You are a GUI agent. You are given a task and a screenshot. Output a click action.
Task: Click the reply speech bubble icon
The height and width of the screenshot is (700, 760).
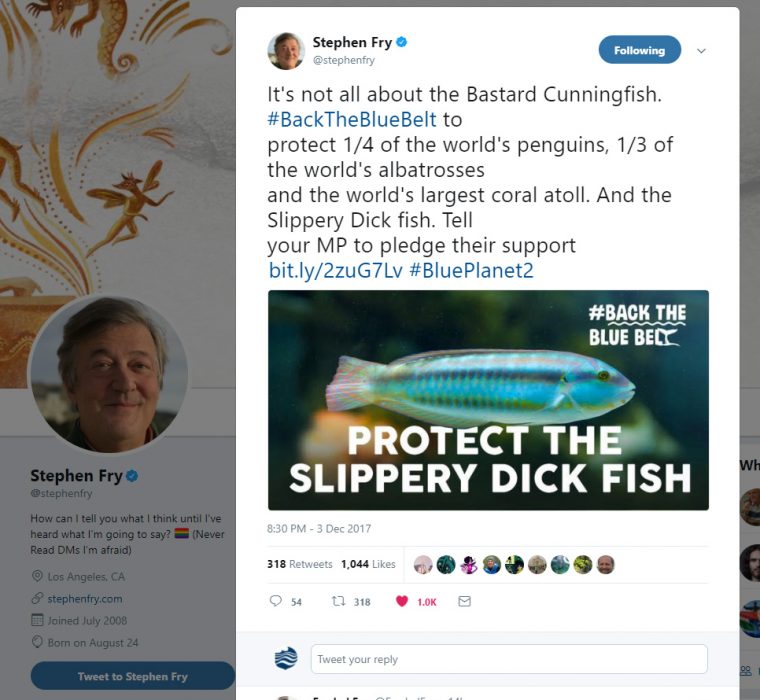click(x=275, y=601)
